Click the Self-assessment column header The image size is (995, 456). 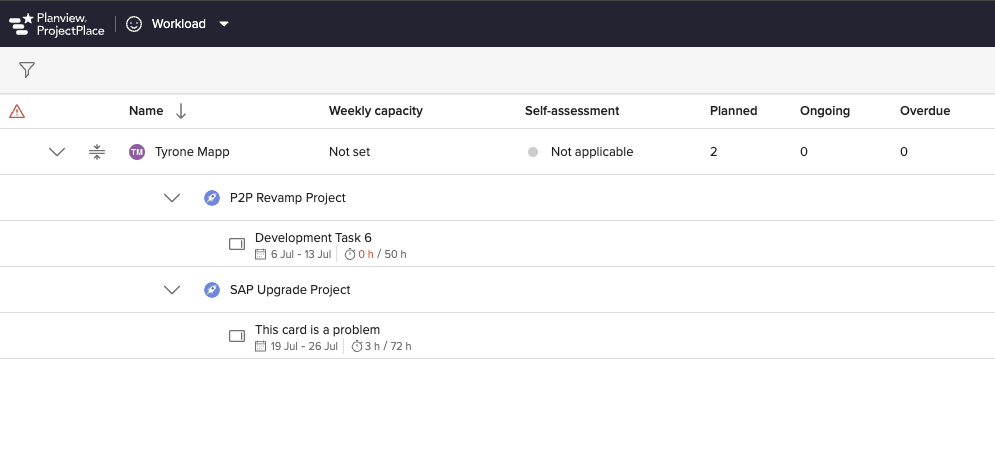pyautogui.click(x=572, y=111)
